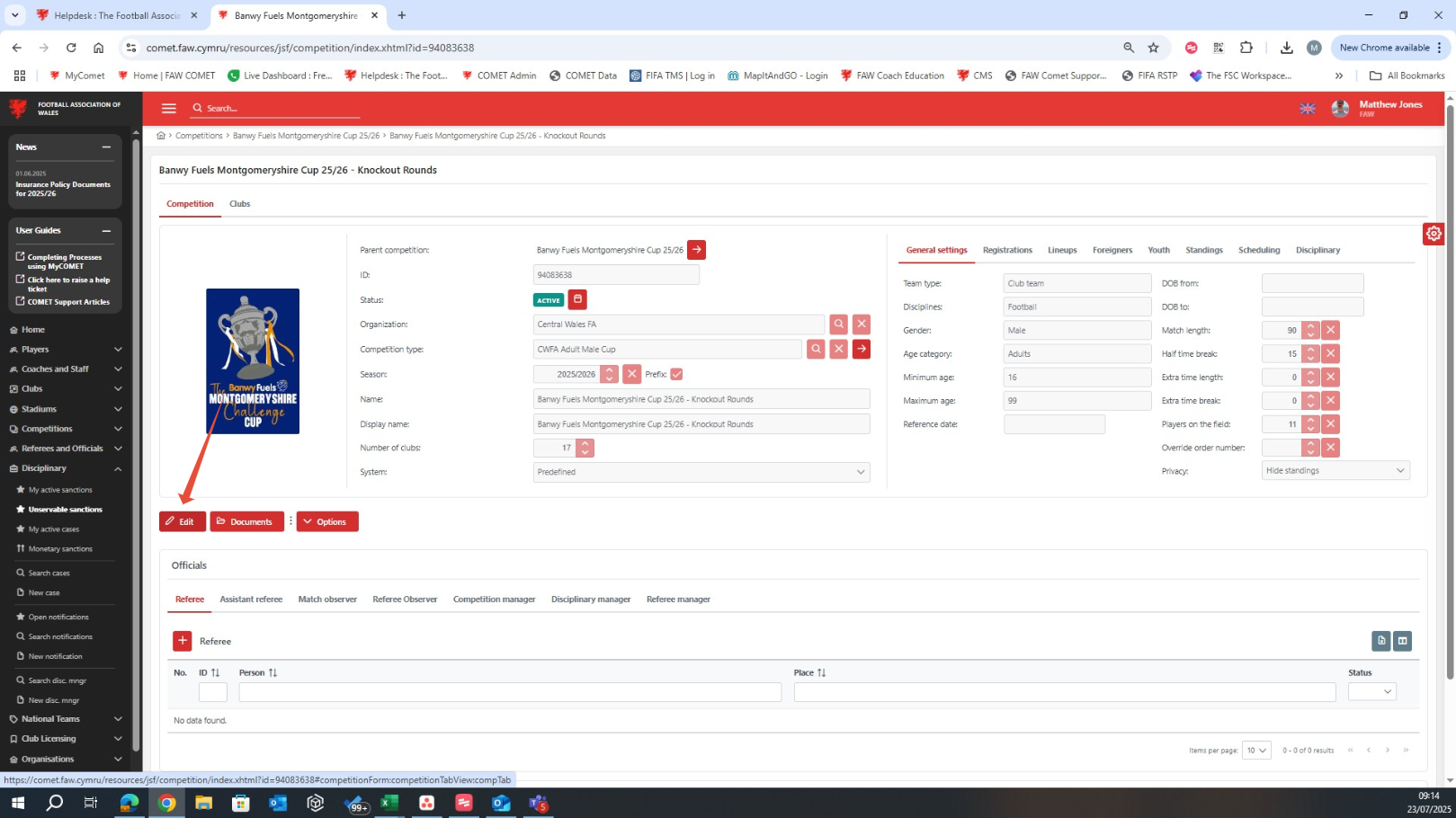The width and height of the screenshot is (1456, 818).
Task: Clear the Players on the field value
Action: pyautogui.click(x=1330, y=424)
